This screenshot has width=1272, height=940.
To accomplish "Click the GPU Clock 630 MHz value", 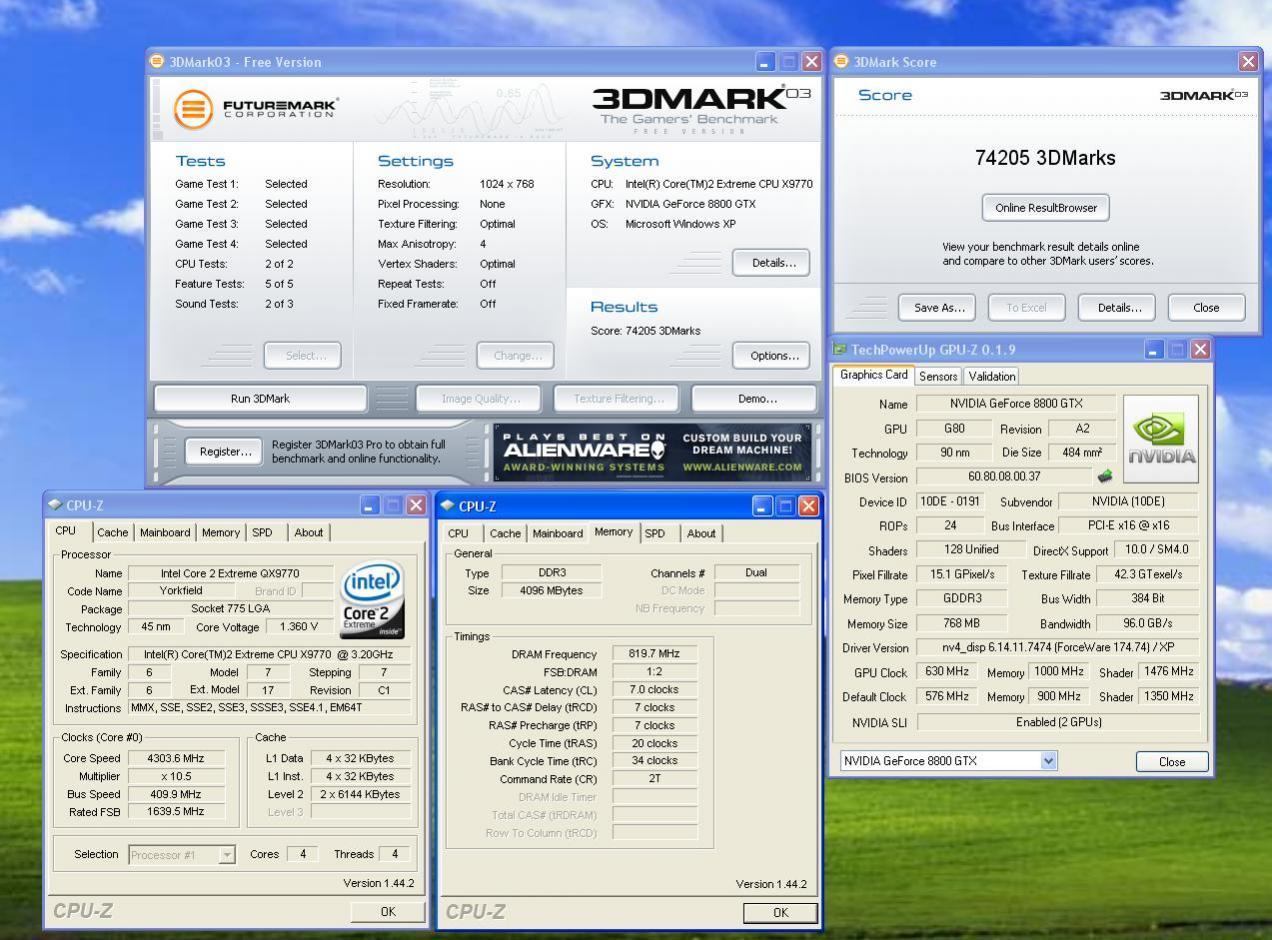I will (946, 672).
